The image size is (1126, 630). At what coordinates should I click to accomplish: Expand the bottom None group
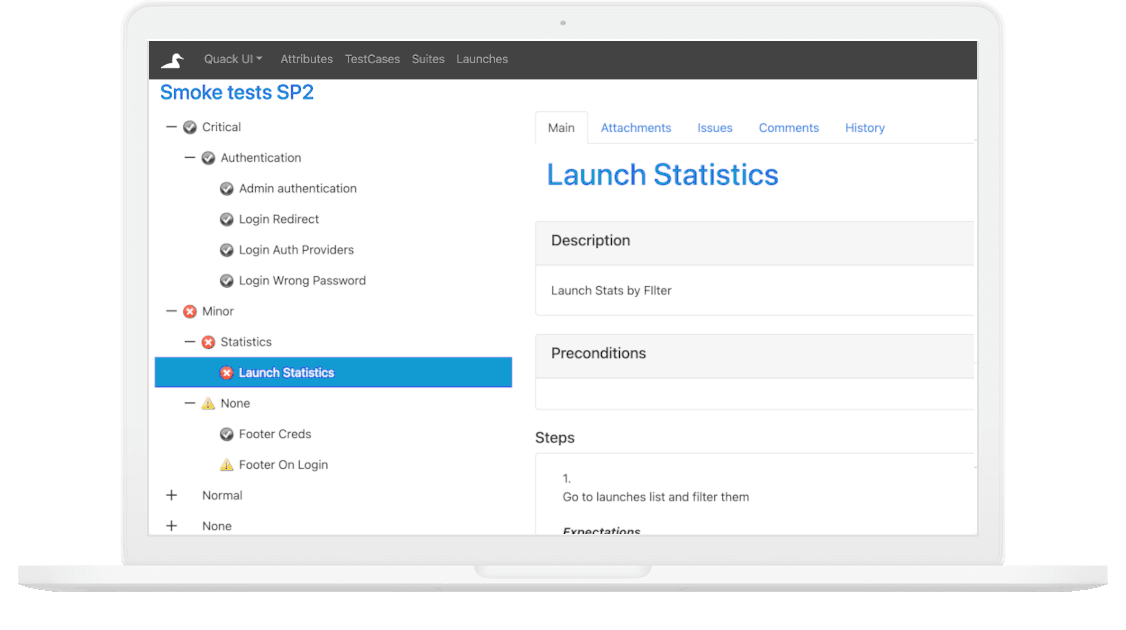pyautogui.click(x=171, y=527)
